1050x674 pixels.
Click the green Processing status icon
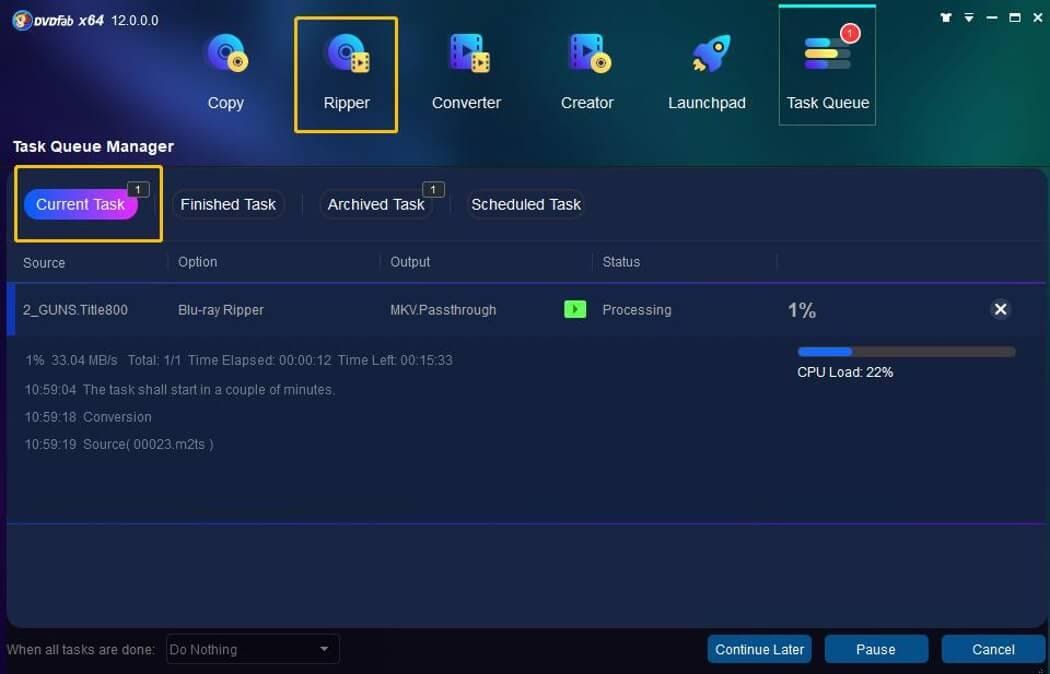pyautogui.click(x=575, y=310)
